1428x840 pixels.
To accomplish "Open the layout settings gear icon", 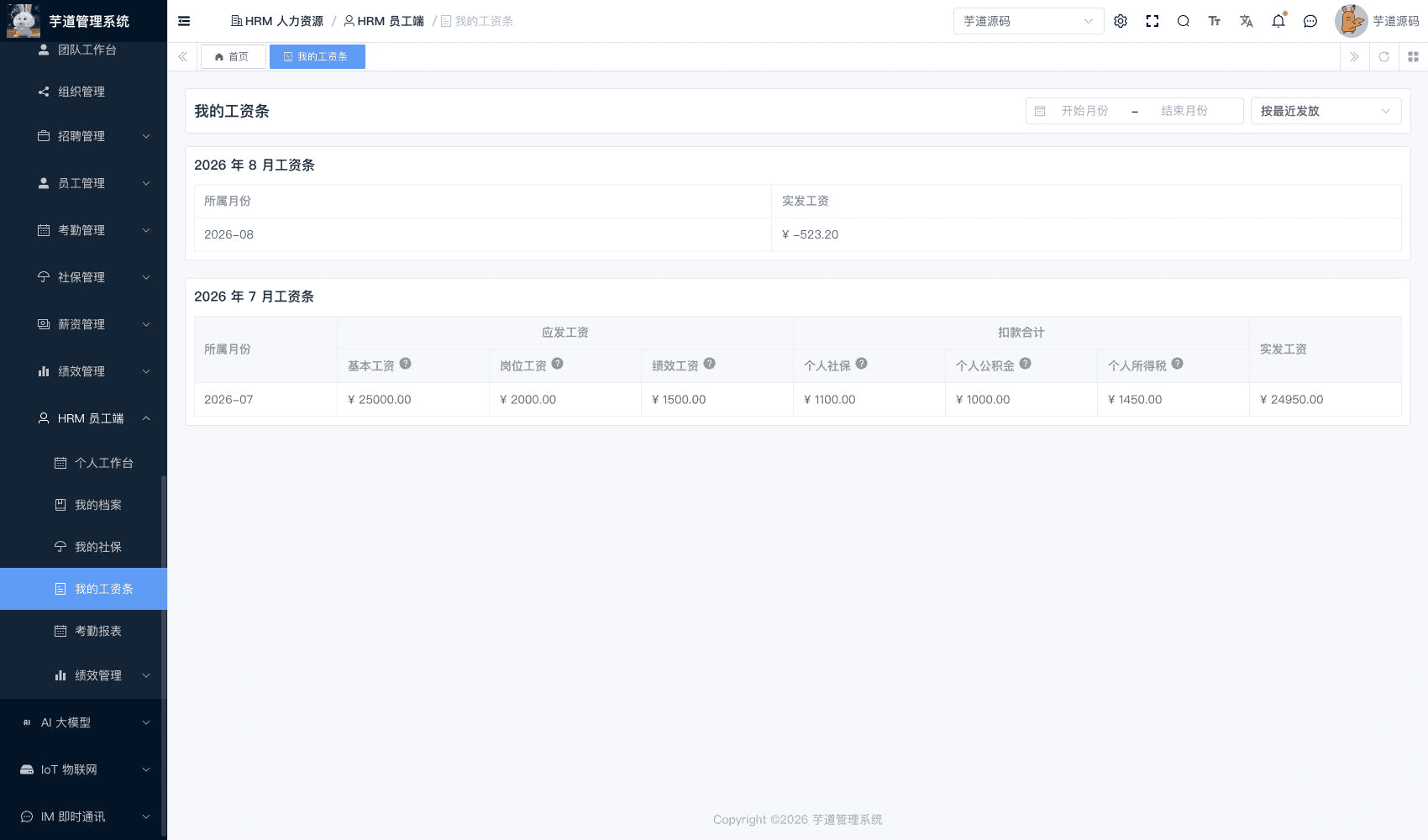I will pos(1121,21).
